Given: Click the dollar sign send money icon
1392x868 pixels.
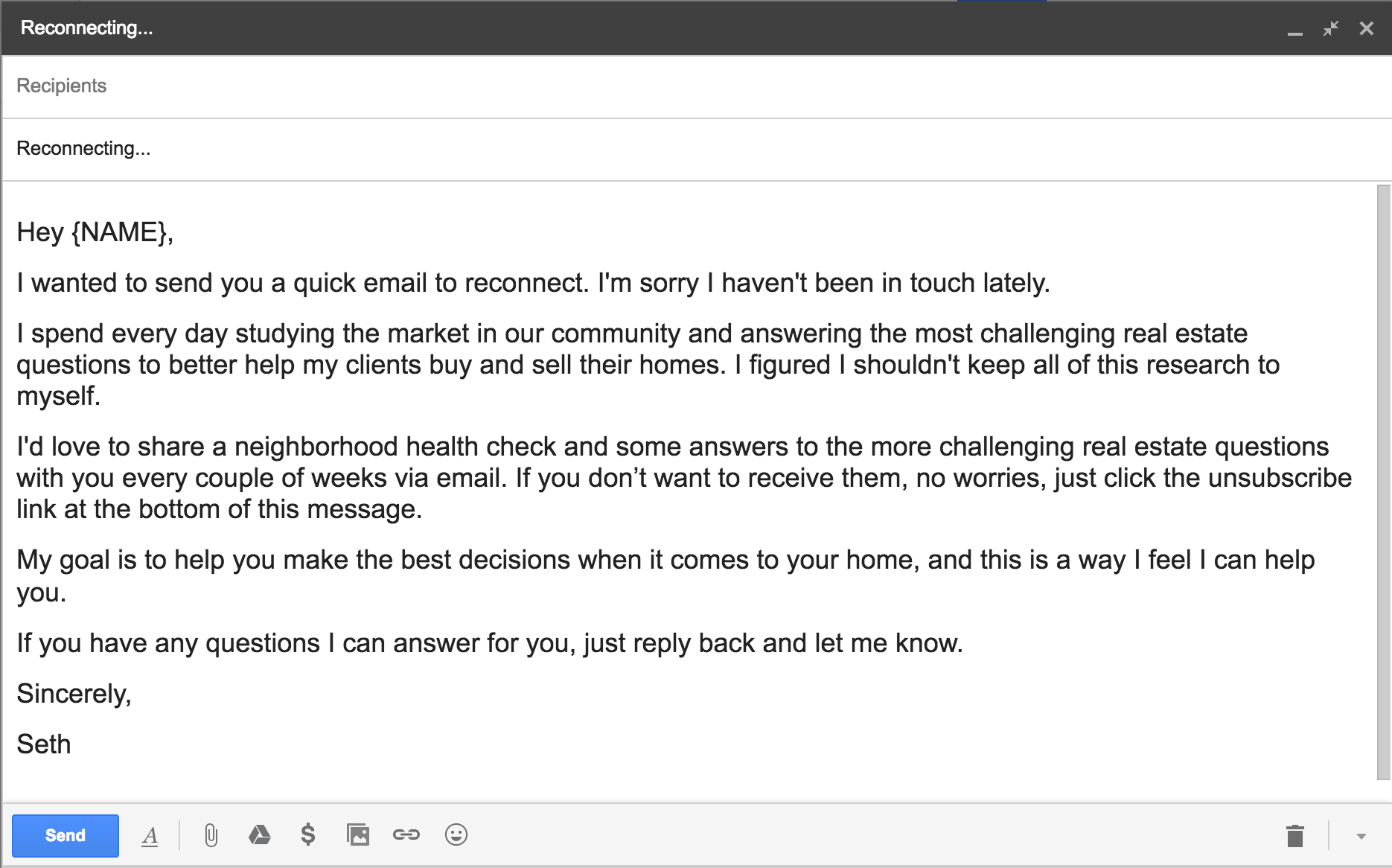Looking at the screenshot, I should coord(308,835).
